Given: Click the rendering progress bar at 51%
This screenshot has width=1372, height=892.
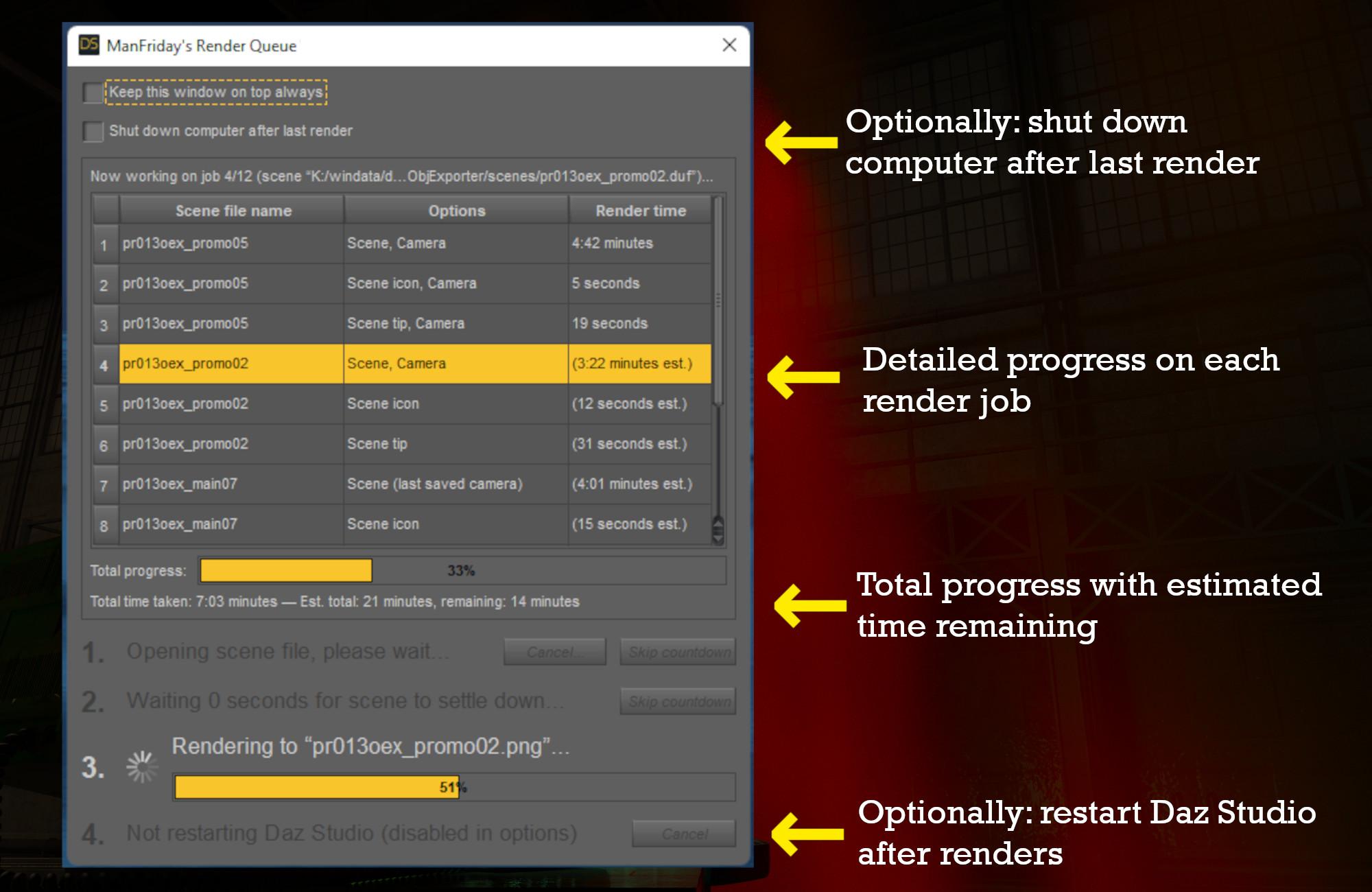Looking at the screenshot, I should coord(454,787).
